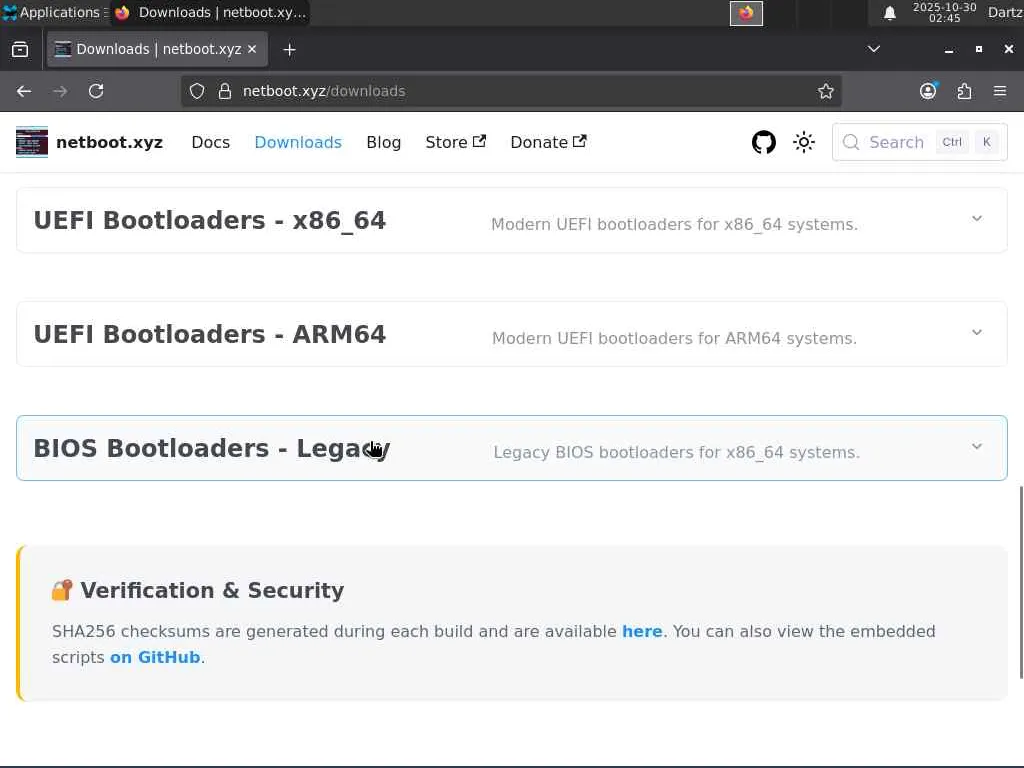
Task: Open the 'on GitHub' scripts link
Action: point(155,657)
